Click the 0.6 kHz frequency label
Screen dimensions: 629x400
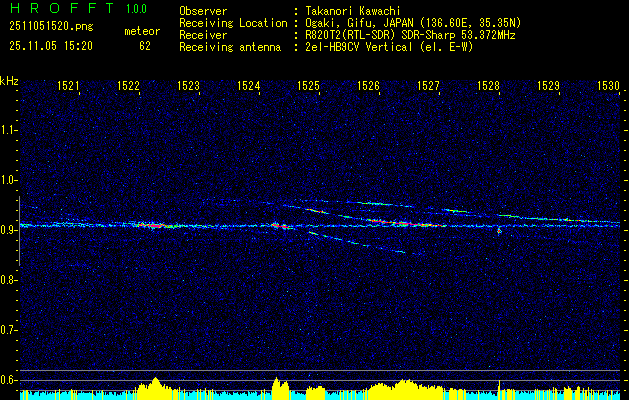(8, 380)
